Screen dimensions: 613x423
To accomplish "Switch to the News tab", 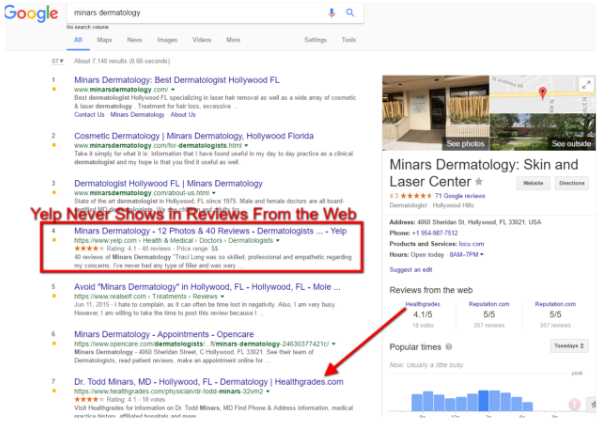I will (x=134, y=40).
